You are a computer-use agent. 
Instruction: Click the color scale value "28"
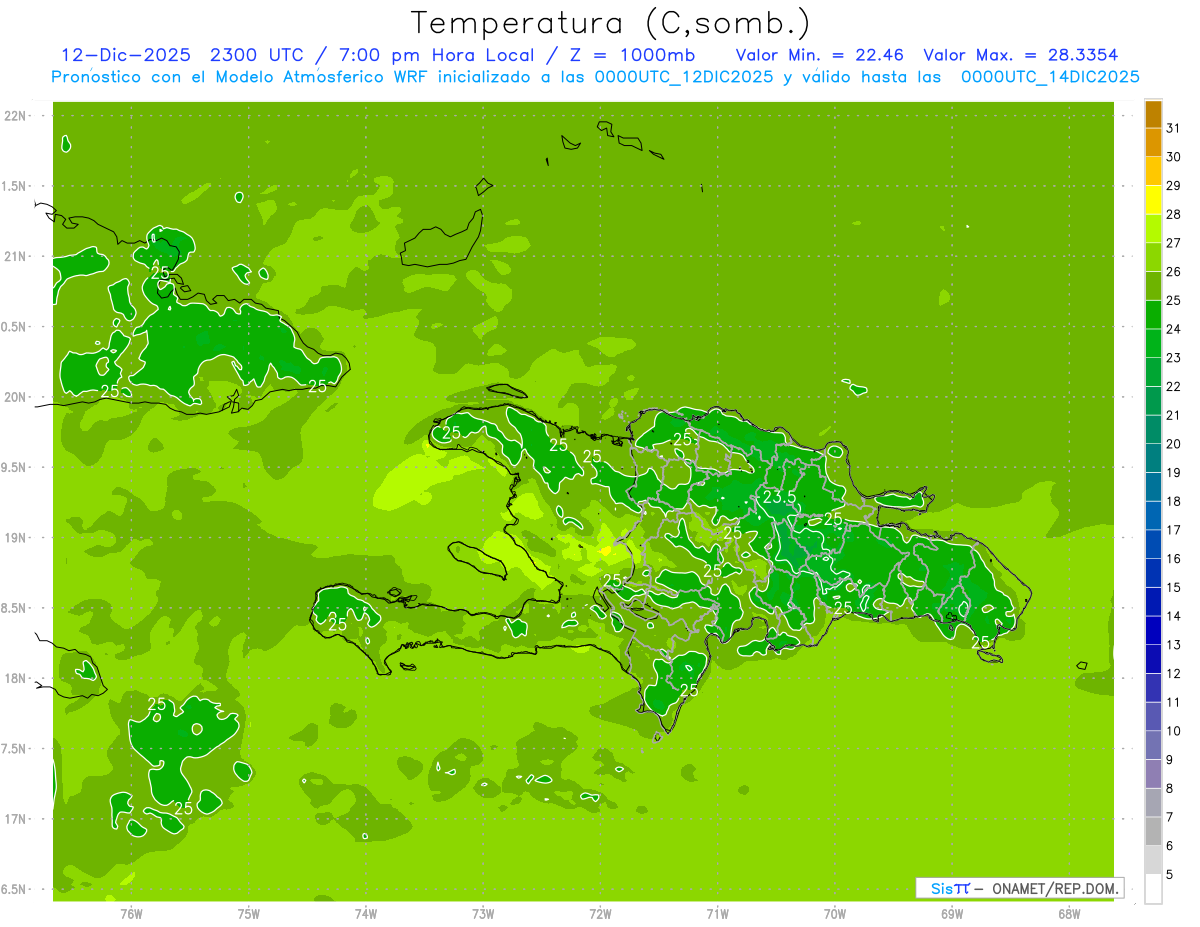click(x=1174, y=214)
